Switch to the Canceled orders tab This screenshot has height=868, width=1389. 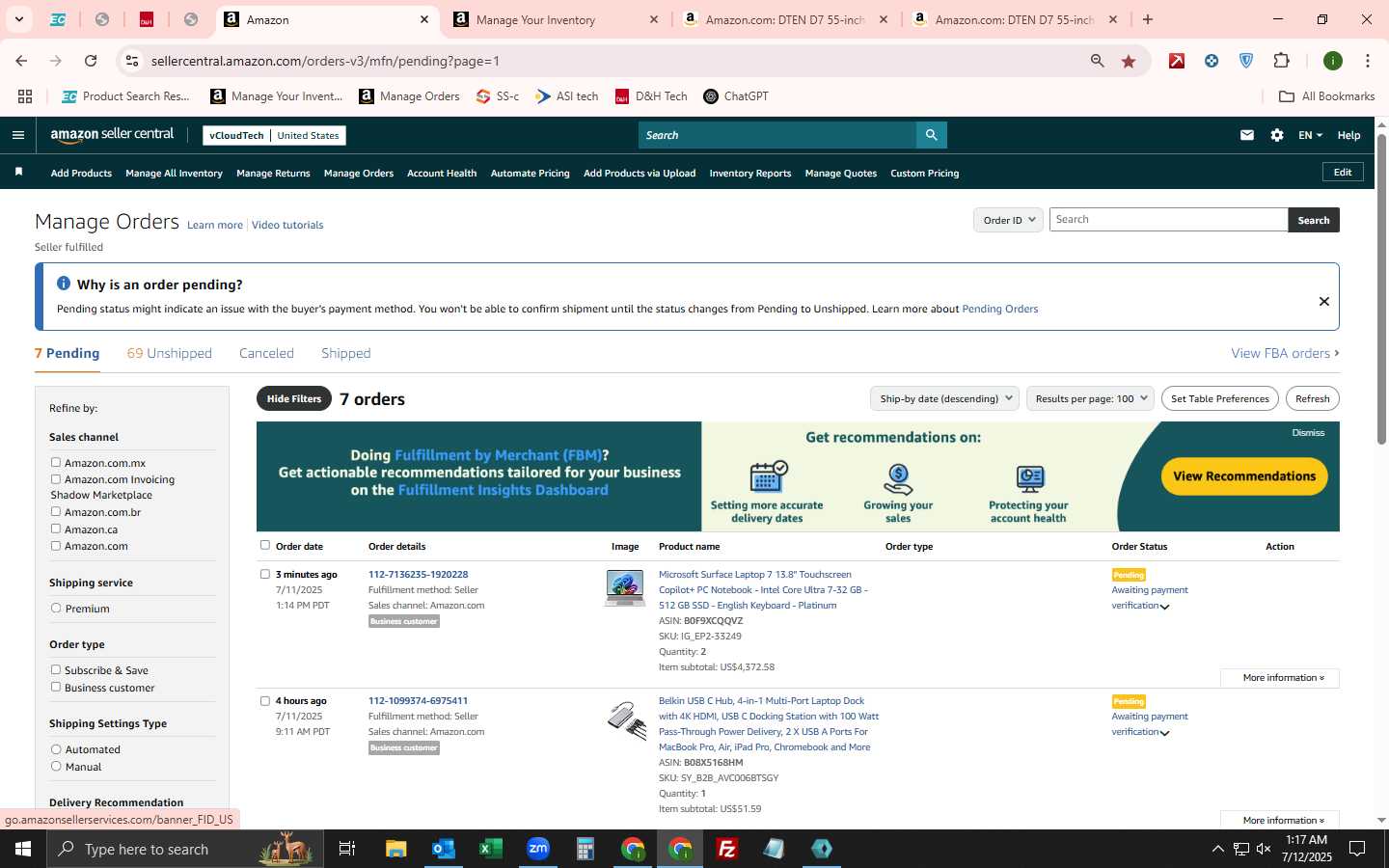coord(266,353)
